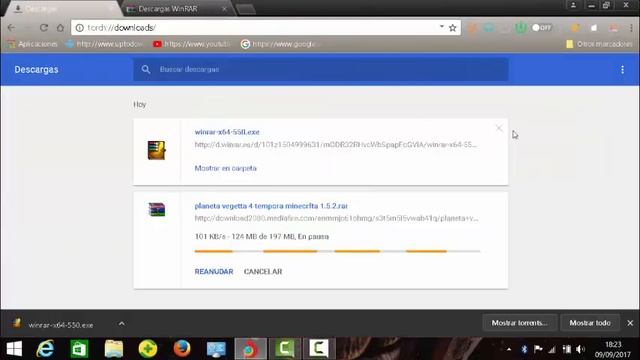Open winrar-x64-550.exe file link
Viewport: 640px width, 360px height.
tap(227, 132)
